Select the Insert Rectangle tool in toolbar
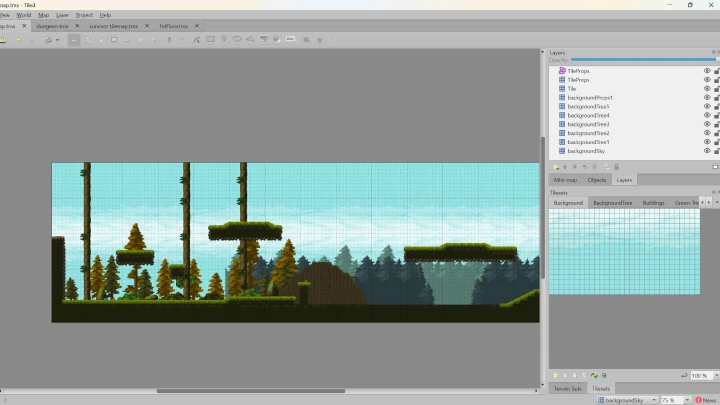 tap(210, 40)
